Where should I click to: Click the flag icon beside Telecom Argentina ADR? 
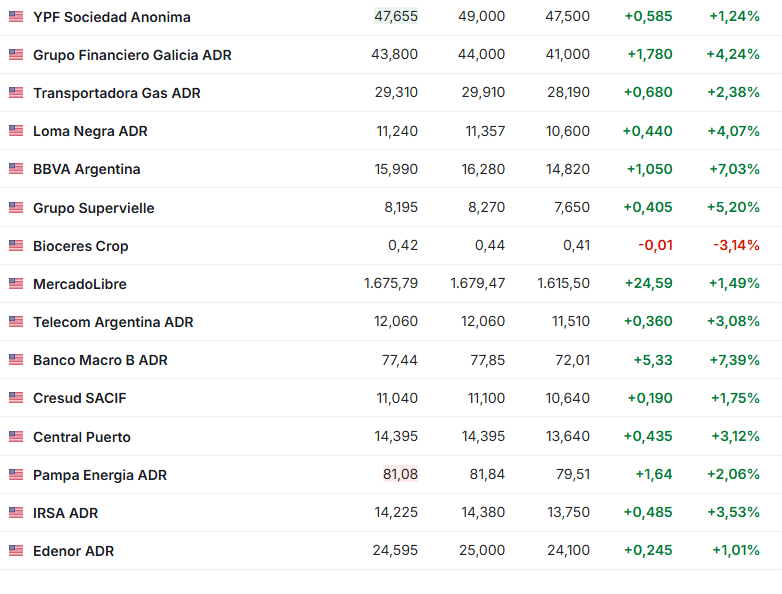[16, 322]
